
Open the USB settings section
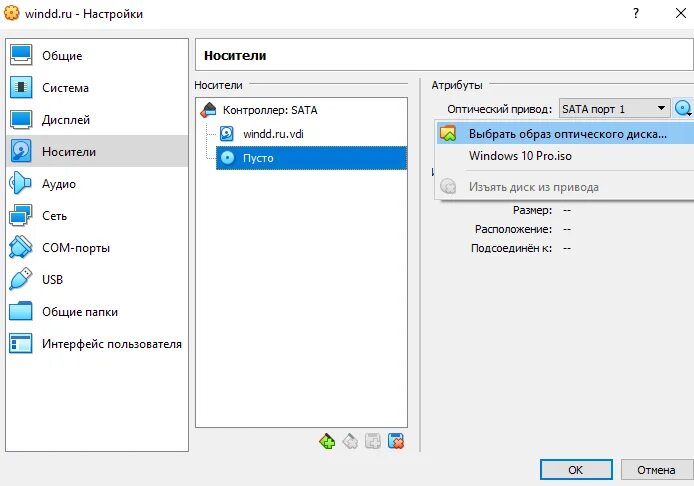97,279
